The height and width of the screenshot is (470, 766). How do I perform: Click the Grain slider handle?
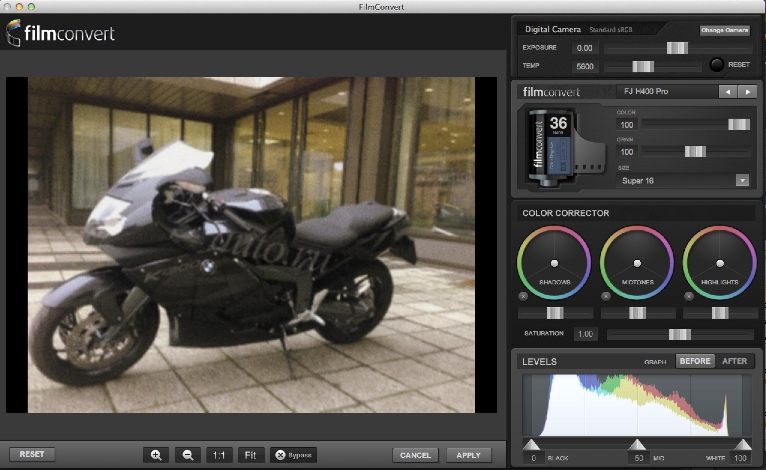[x=695, y=151]
